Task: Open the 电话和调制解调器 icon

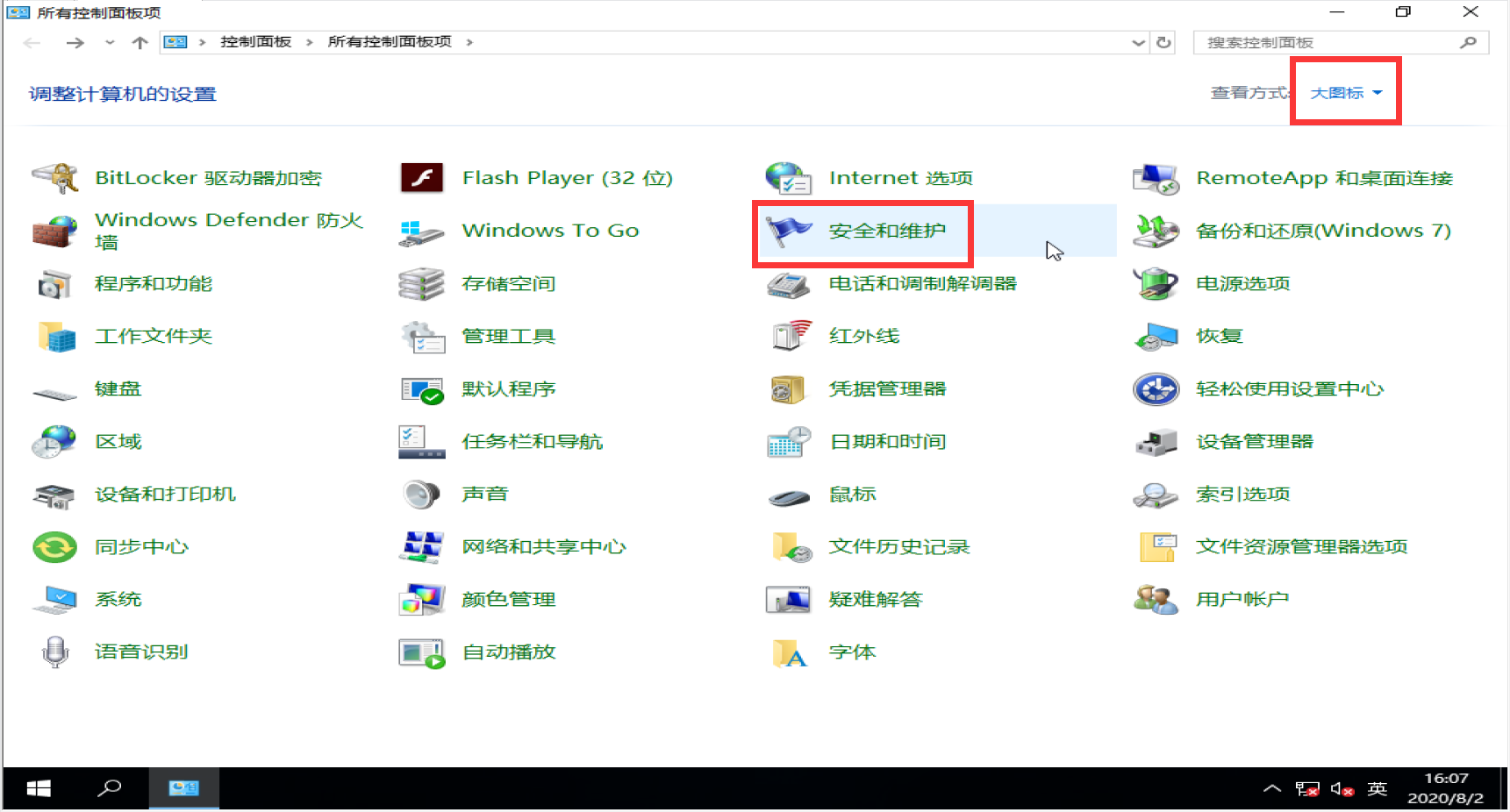Action: (x=788, y=284)
